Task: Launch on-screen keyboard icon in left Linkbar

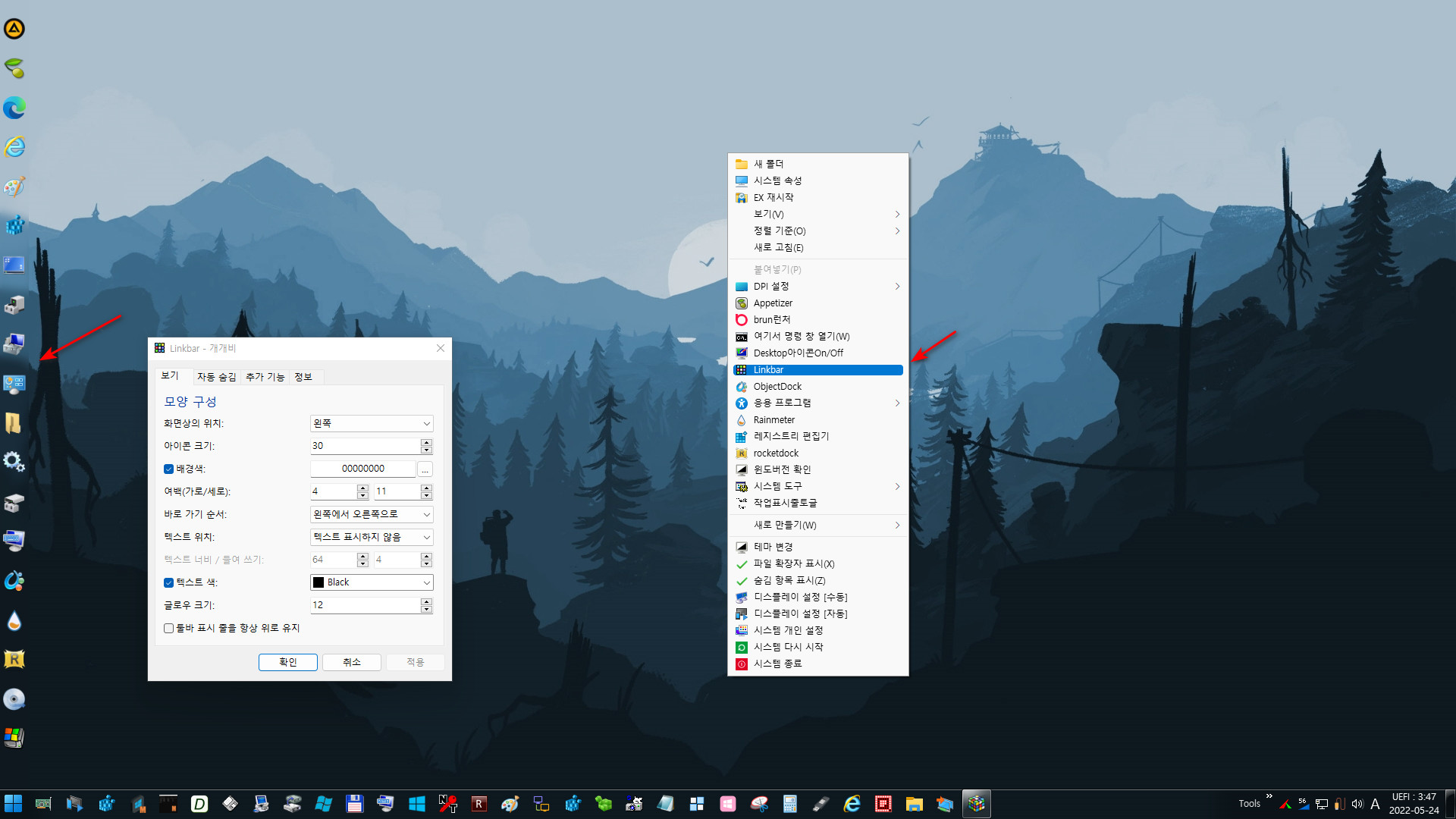Action: pos(14,541)
